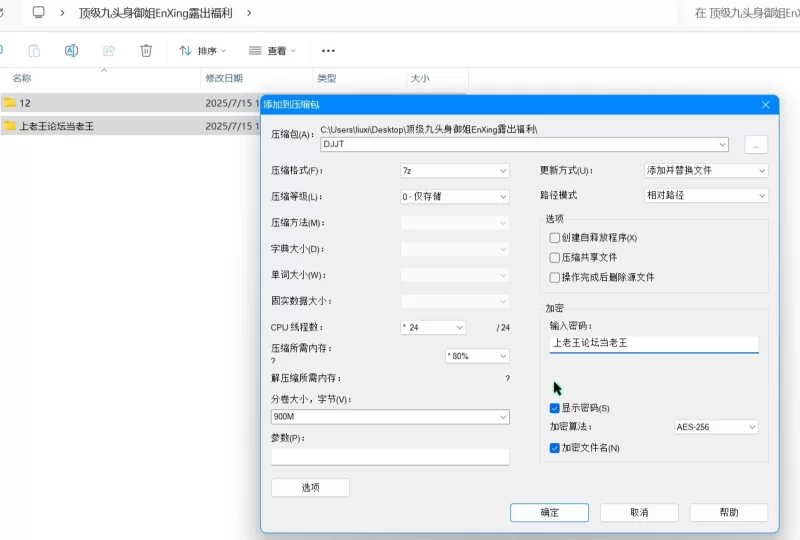
Task: Sort by 大小 column header
Action: coord(420,78)
